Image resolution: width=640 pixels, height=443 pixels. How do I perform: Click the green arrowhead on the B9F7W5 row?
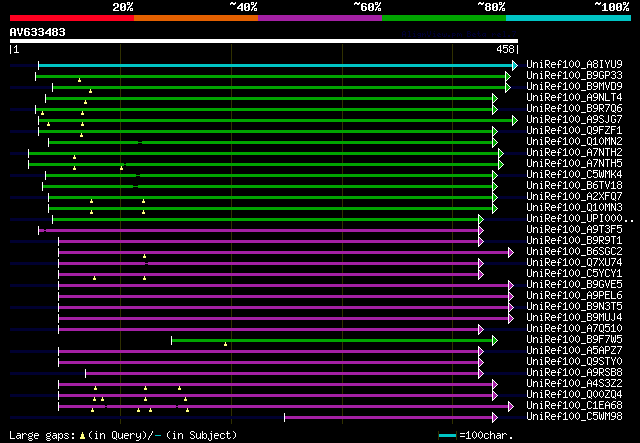coord(494,340)
